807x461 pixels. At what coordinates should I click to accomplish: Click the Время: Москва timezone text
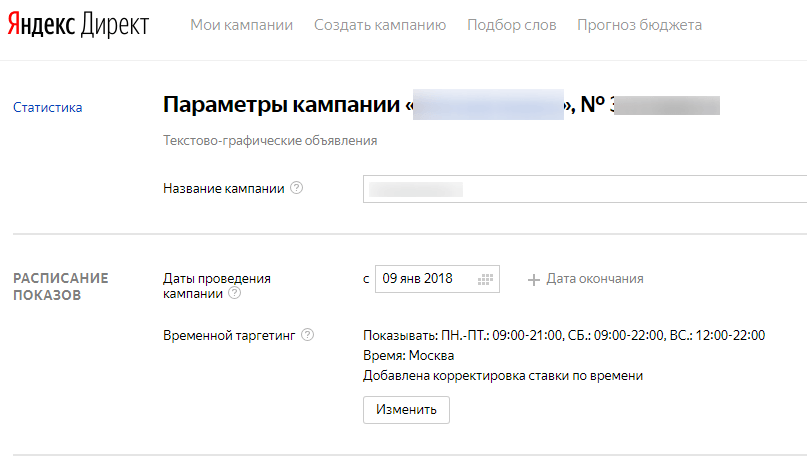point(408,355)
